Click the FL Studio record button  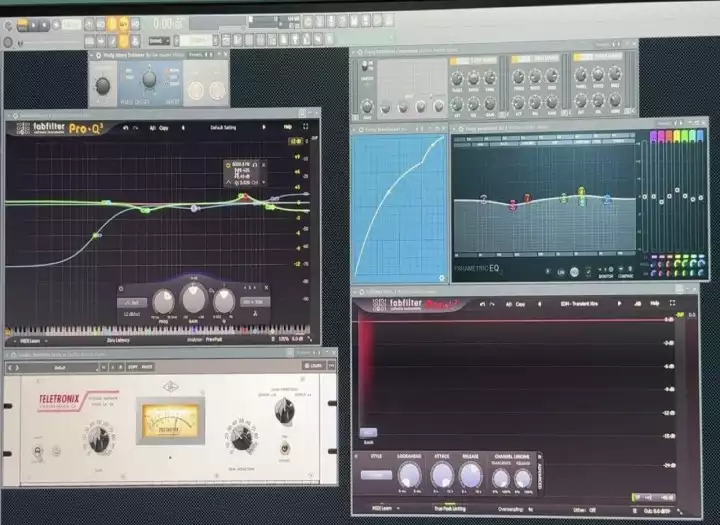click(x=56, y=25)
